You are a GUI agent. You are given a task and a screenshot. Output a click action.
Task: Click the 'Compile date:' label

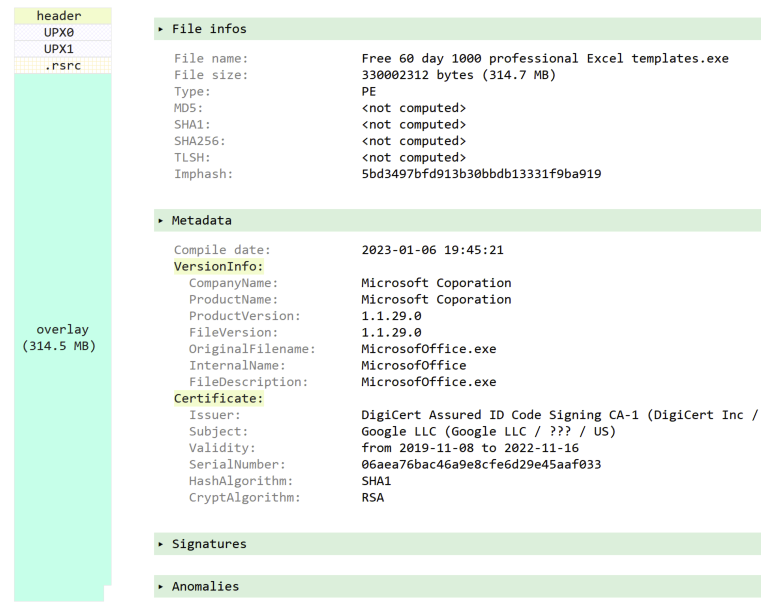222,250
